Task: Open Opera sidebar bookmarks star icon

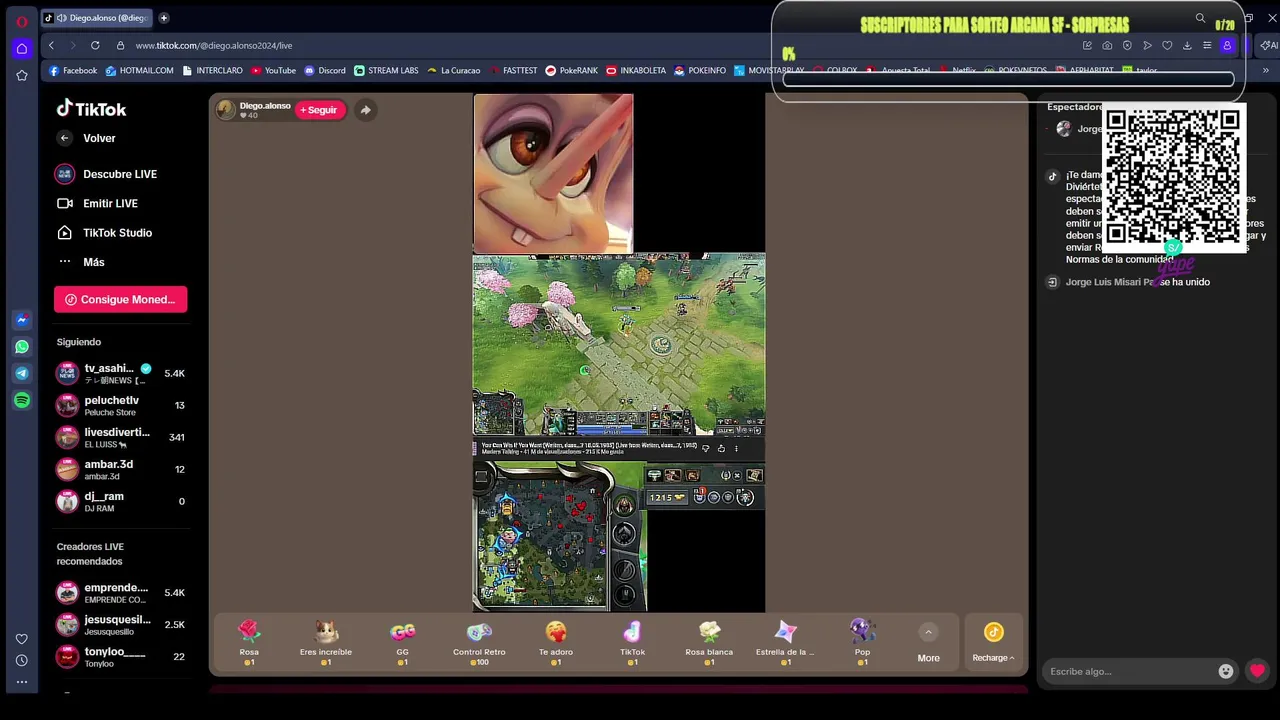Action: (x=21, y=75)
